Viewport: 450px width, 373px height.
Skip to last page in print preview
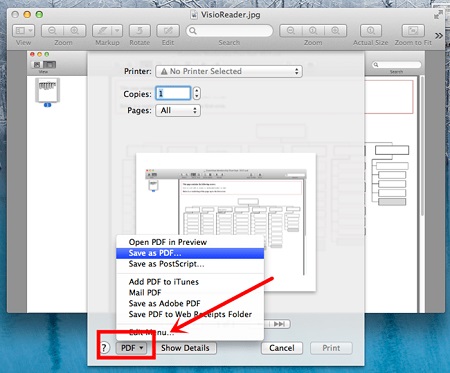pyautogui.click(x=279, y=324)
